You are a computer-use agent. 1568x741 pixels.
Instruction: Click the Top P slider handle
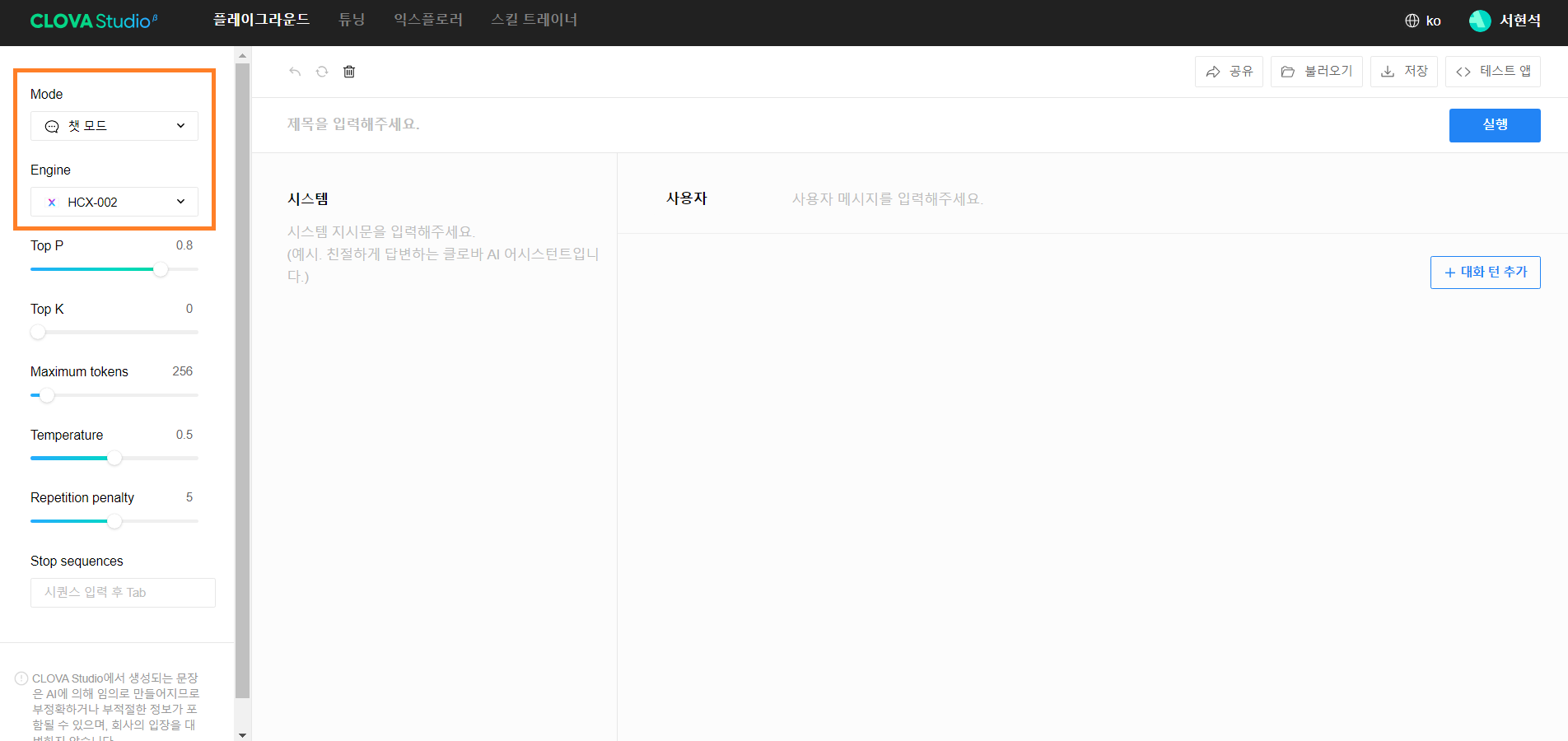(x=161, y=269)
